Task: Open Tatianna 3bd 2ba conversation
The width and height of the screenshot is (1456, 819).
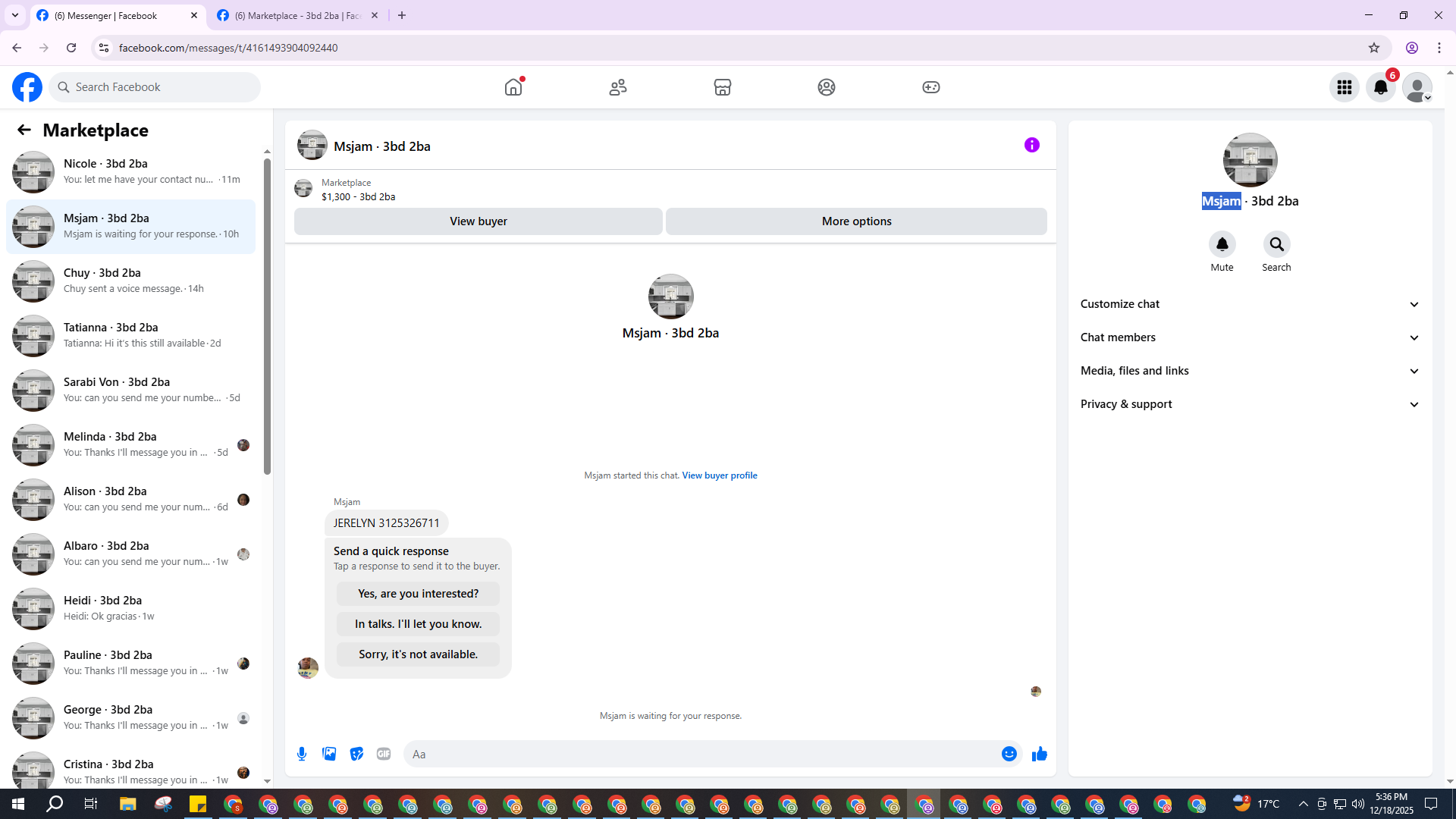Action: click(130, 336)
